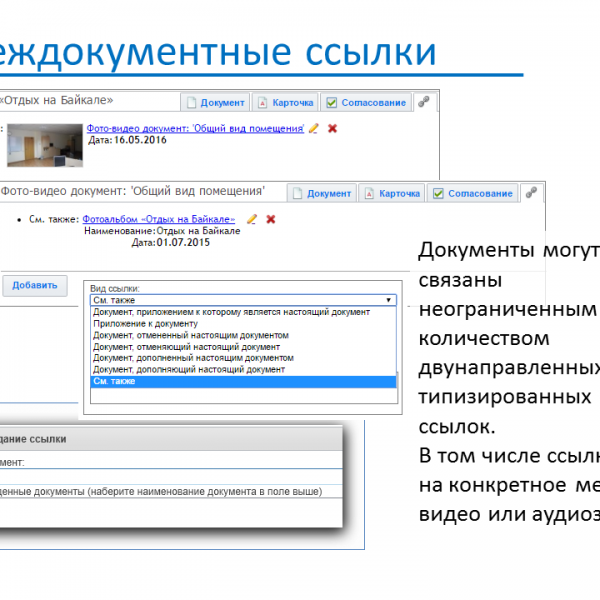The image size is (600, 600).
Task: Open the Документ tab in «Отдых на Байкале» panel
Action: [x=214, y=103]
